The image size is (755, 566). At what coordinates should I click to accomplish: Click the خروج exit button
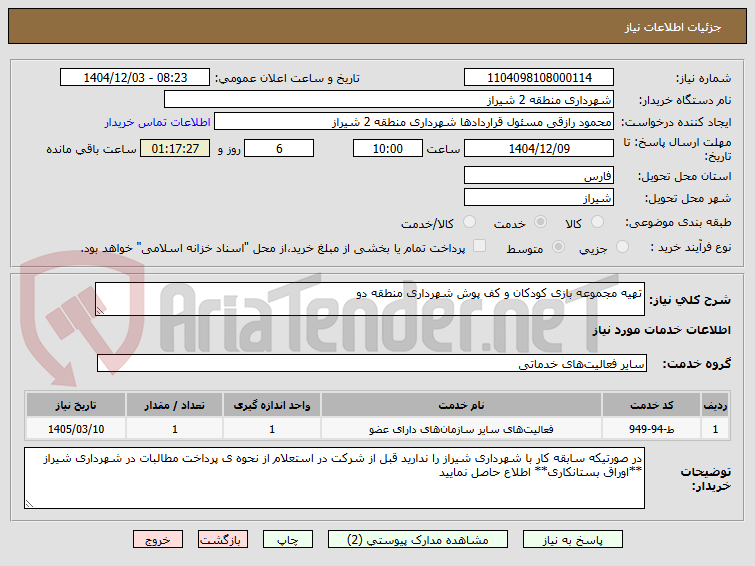(158, 540)
